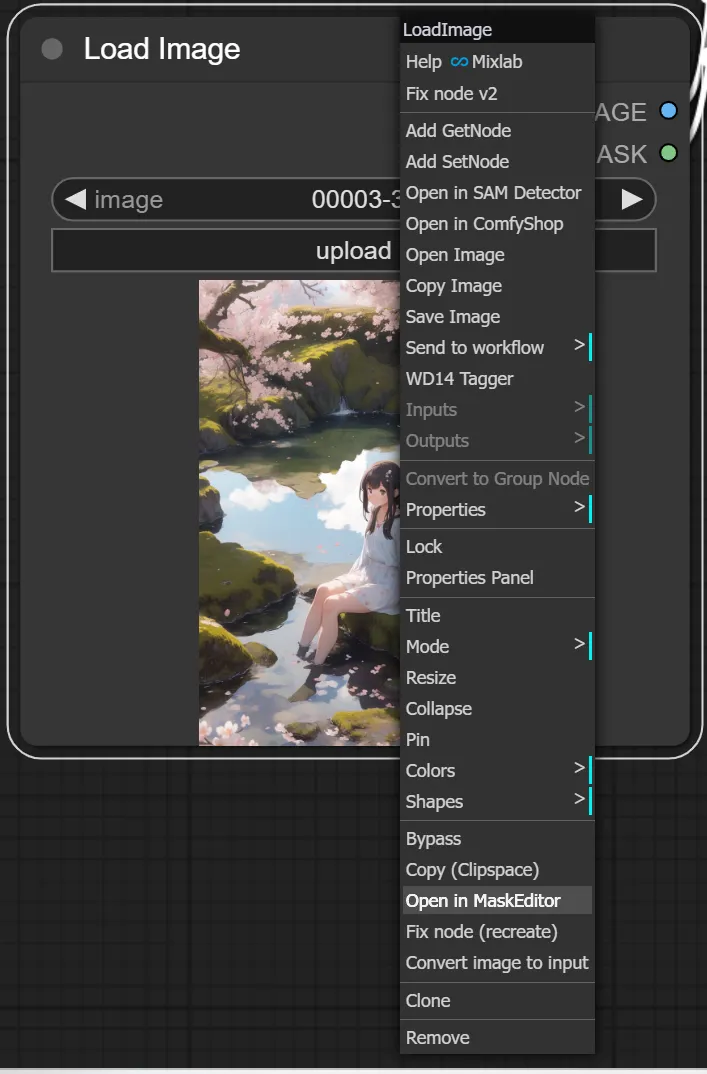Select Open Image entry

[x=497, y=255]
